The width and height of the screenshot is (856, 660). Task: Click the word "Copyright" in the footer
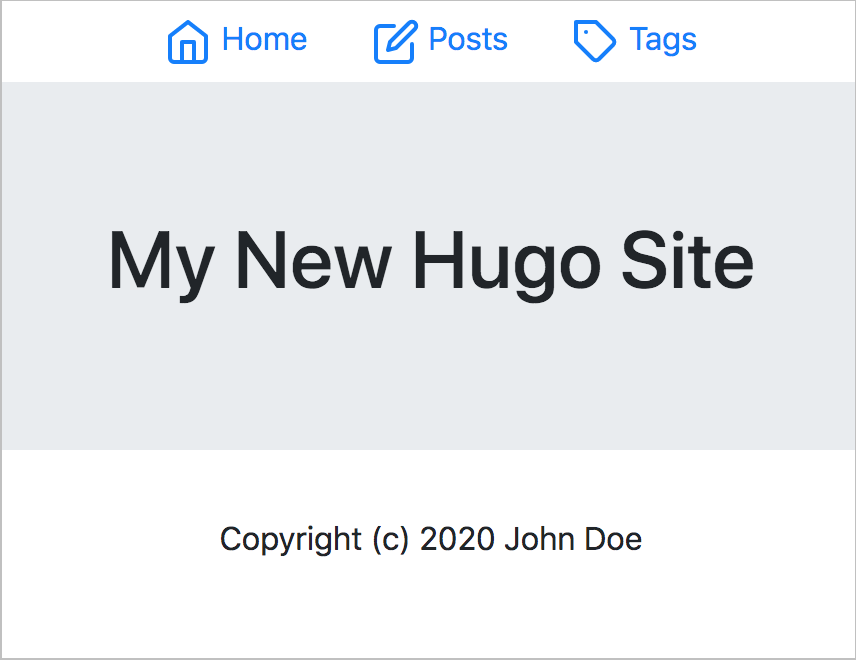(x=290, y=540)
